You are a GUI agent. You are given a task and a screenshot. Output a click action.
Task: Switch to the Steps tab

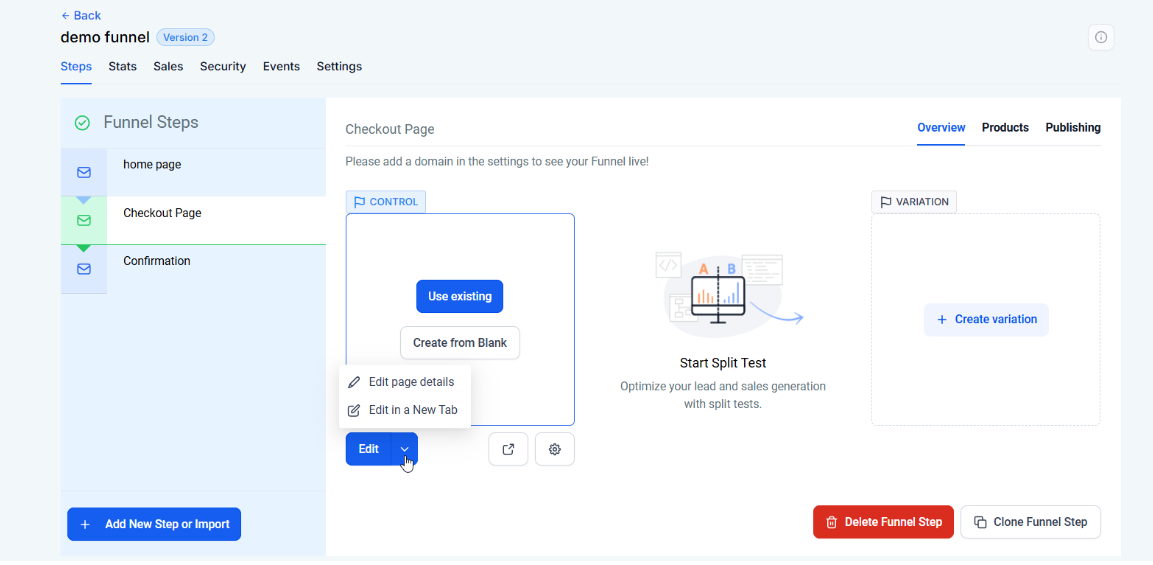pyautogui.click(x=76, y=66)
